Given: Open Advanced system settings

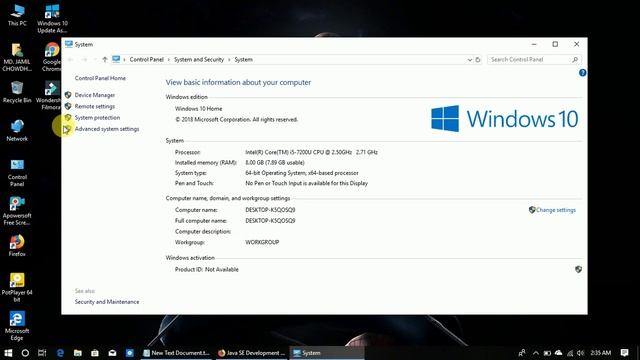Looking at the screenshot, I should [x=107, y=129].
